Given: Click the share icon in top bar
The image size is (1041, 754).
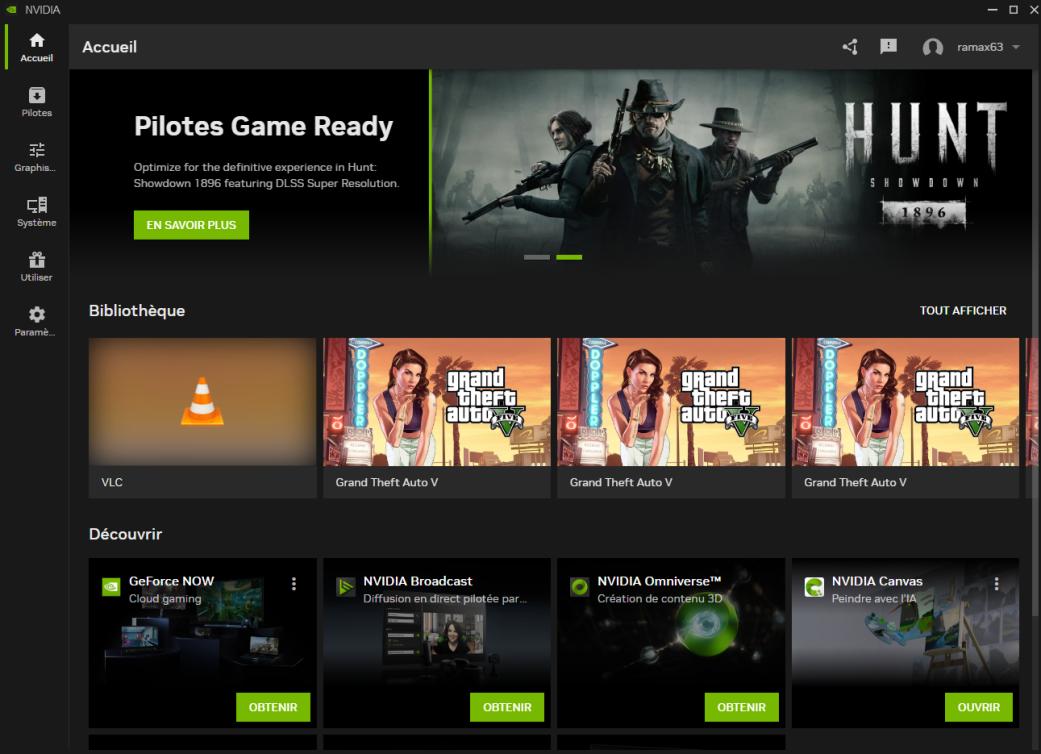Looking at the screenshot, I should point(850,47).
